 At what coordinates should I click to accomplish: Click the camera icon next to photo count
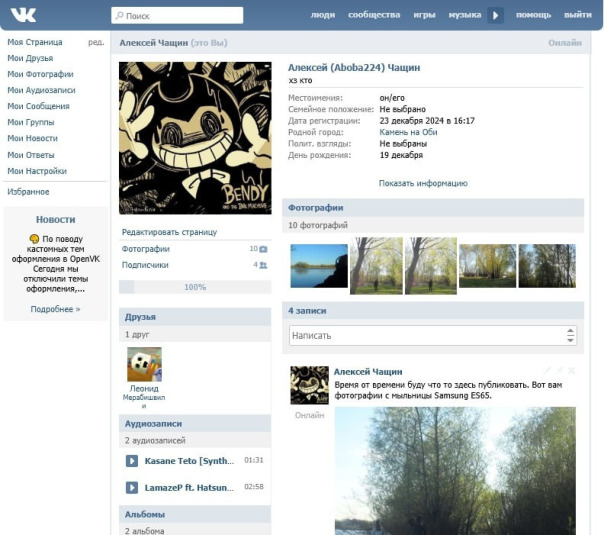263,249
